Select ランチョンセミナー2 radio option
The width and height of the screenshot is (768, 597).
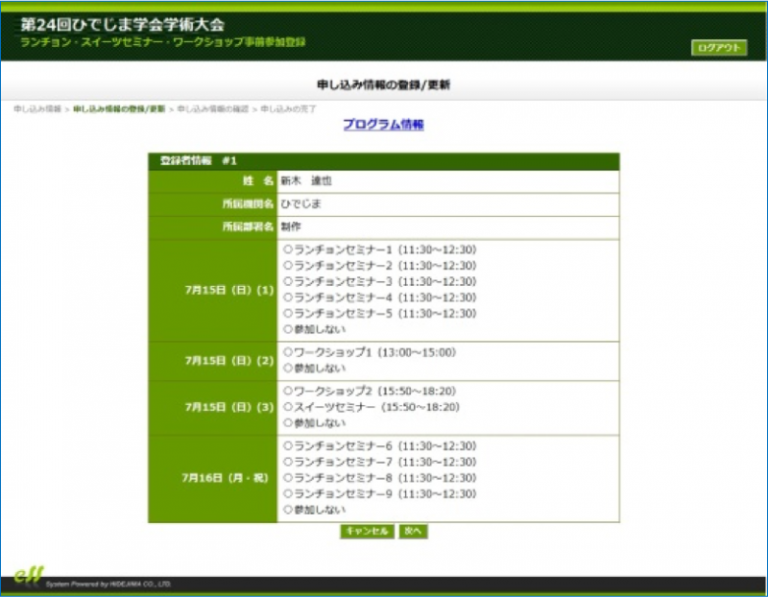288,266
